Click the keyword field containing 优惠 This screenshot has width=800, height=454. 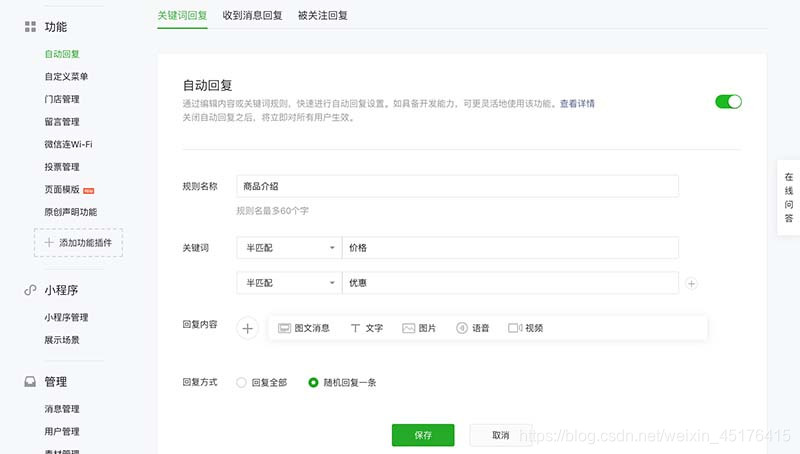pos(510,283)
